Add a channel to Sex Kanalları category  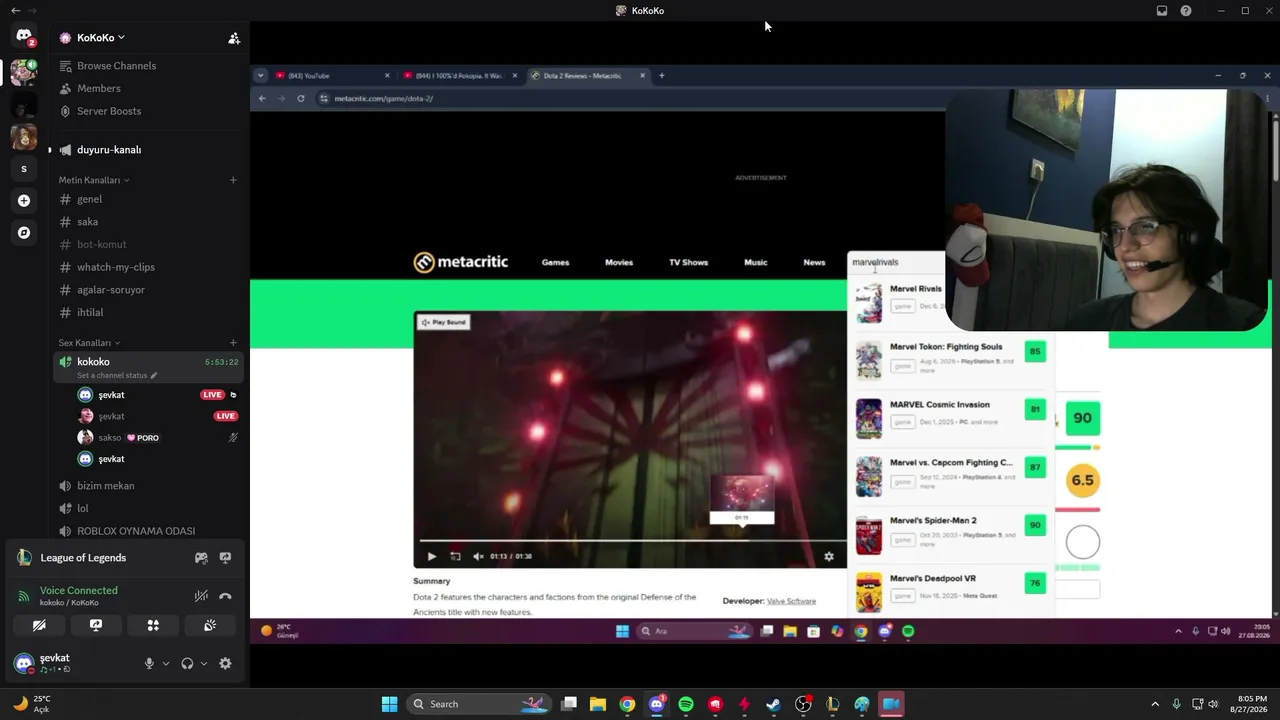[x=233, y=343]
